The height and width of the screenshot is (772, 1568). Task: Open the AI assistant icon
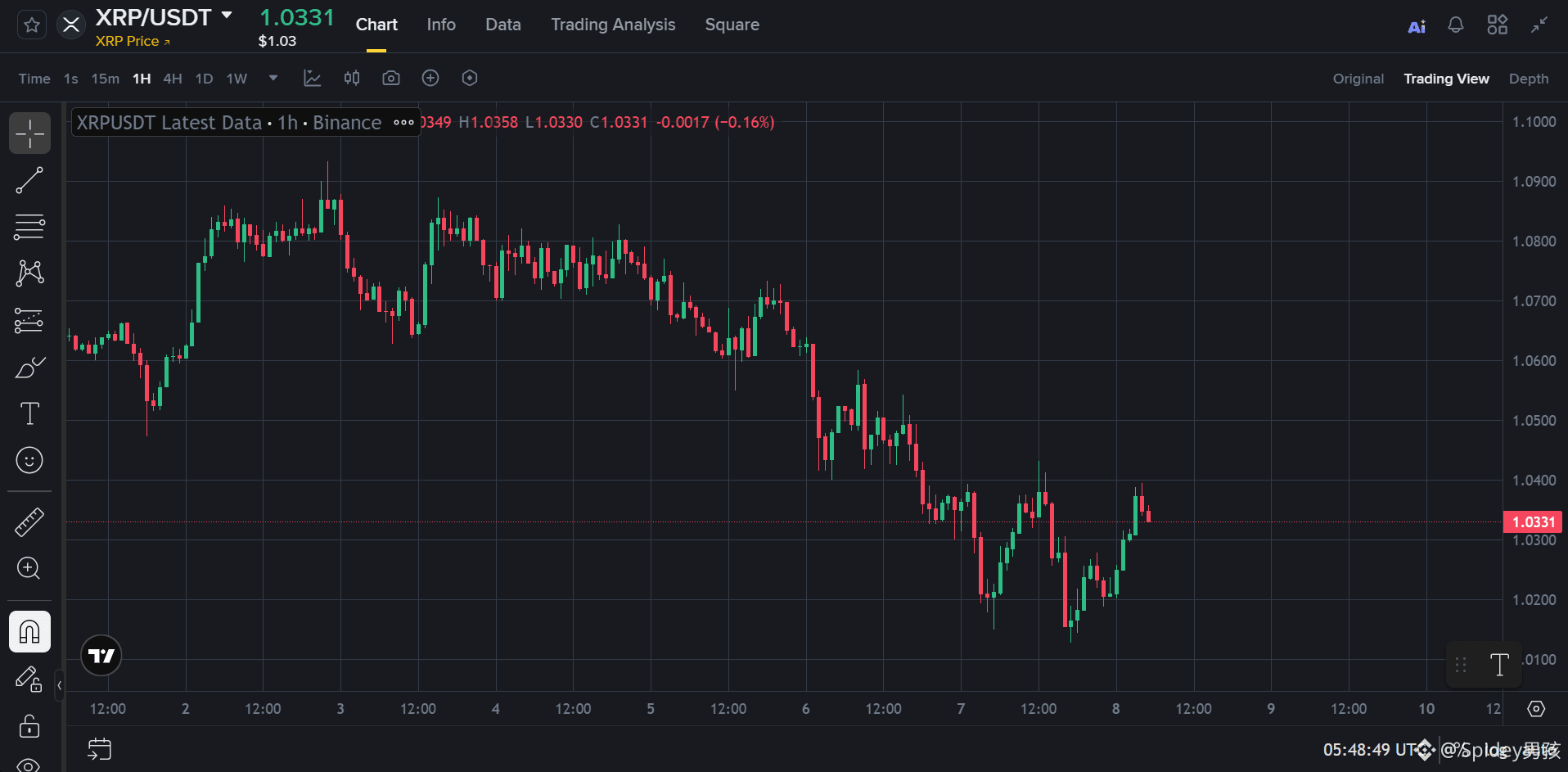[1417, 26]
